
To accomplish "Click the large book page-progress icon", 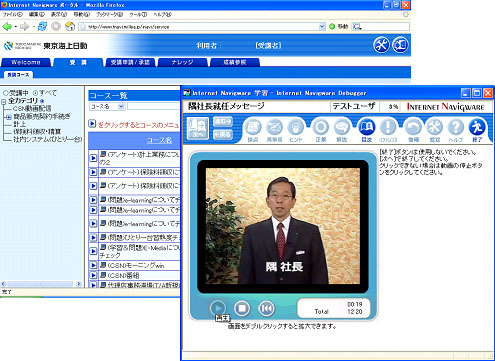I will pyautogui.click(x=198, y=128).
